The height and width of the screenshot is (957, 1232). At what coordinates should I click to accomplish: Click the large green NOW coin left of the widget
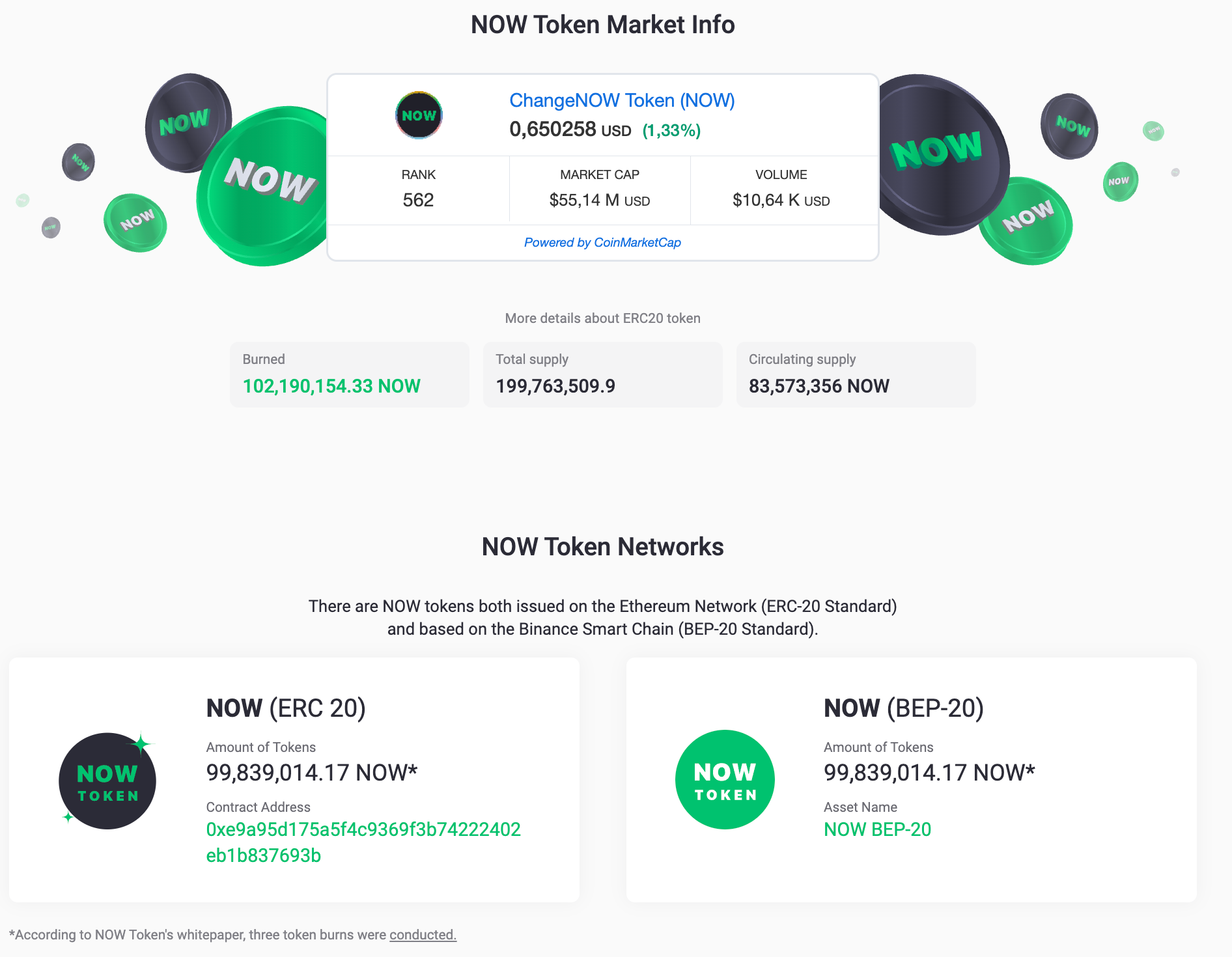point(264,186)
